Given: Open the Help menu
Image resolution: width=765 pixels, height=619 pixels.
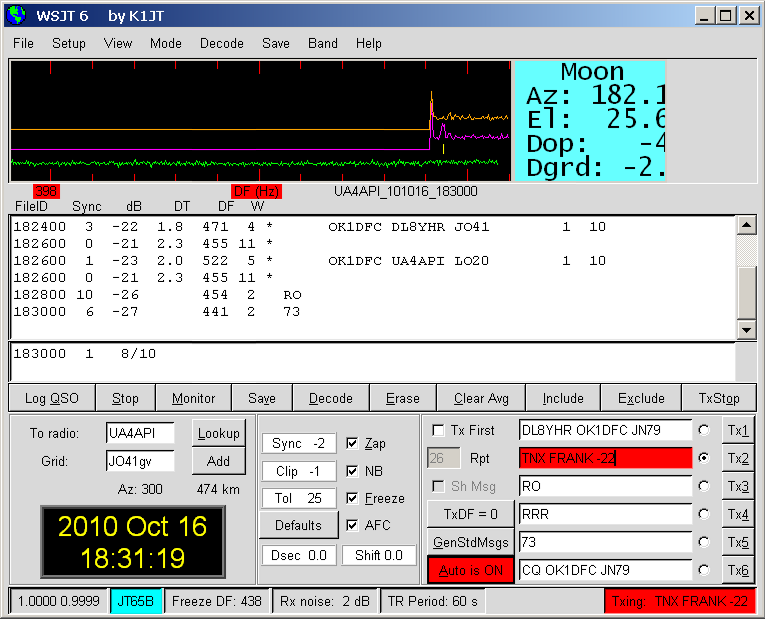Looking at the screenshot, I should [368, 43].
